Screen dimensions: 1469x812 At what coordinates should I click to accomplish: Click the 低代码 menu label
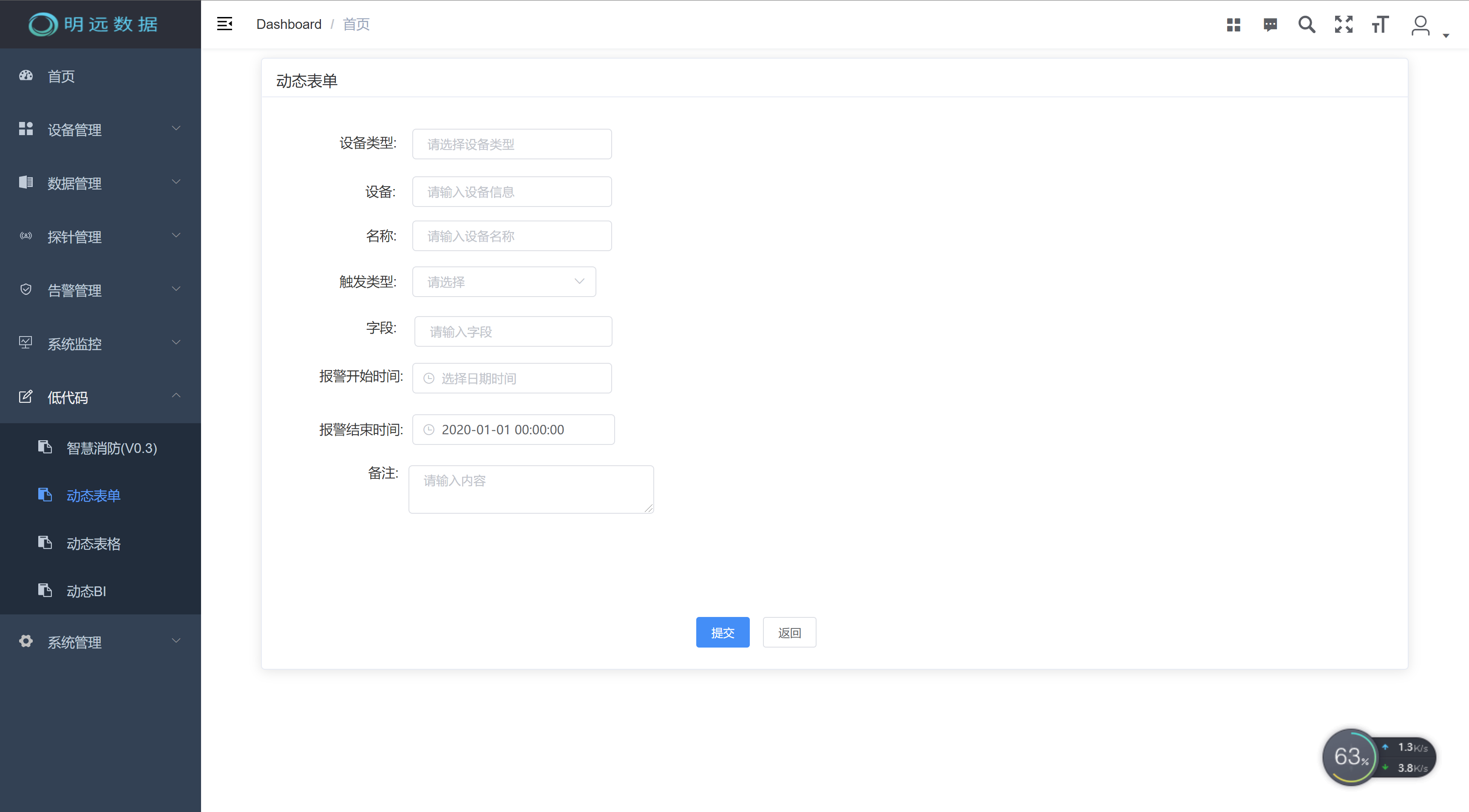pos(67,397)
